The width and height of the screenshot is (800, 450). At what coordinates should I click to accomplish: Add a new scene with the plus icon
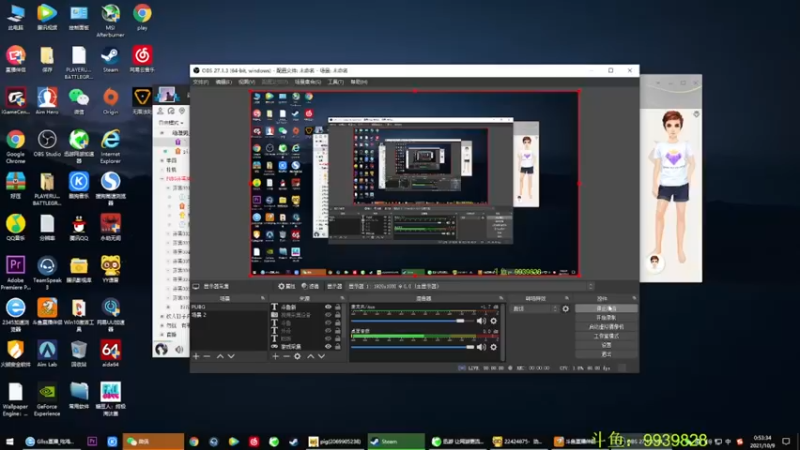click(196, 356)
